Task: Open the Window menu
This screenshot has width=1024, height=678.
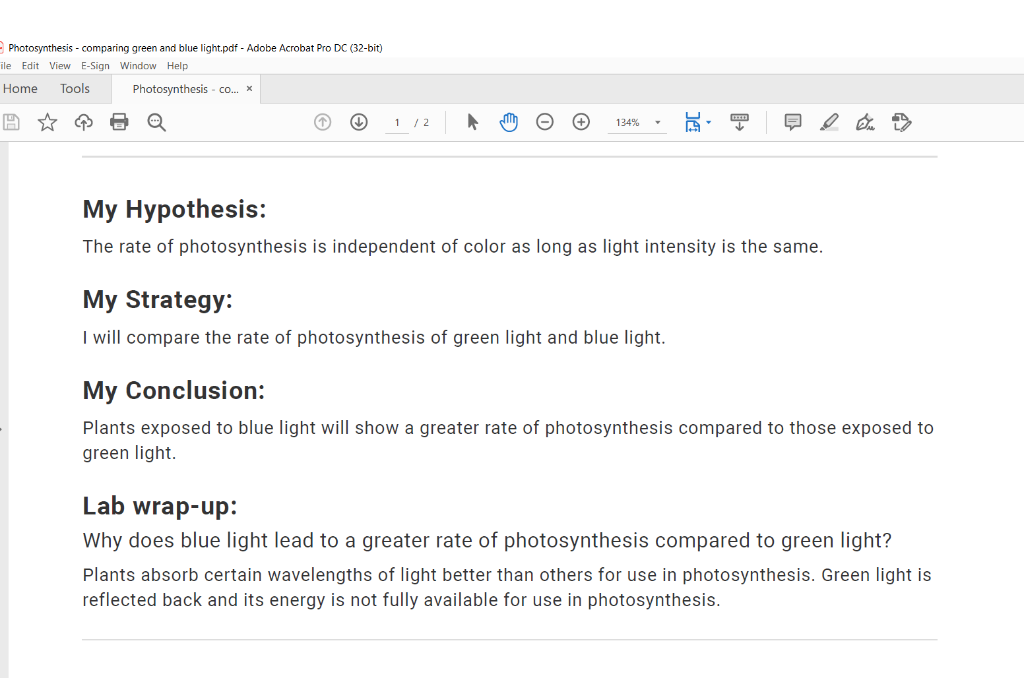Action: (138, 66)
